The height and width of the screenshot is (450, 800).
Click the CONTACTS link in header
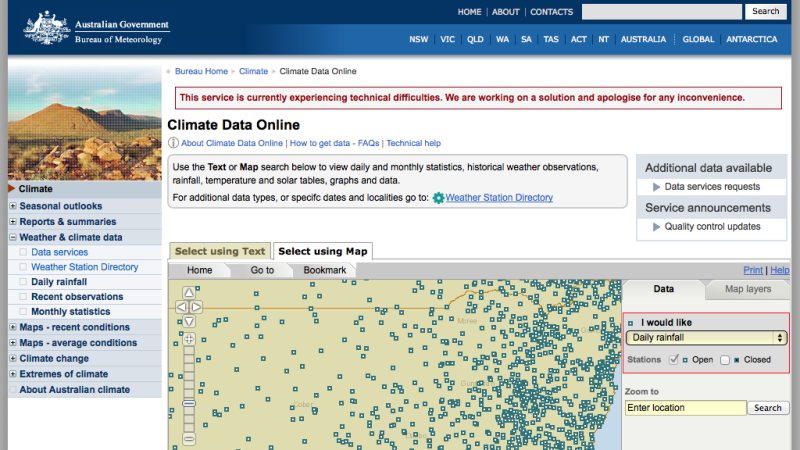point(552,12)
